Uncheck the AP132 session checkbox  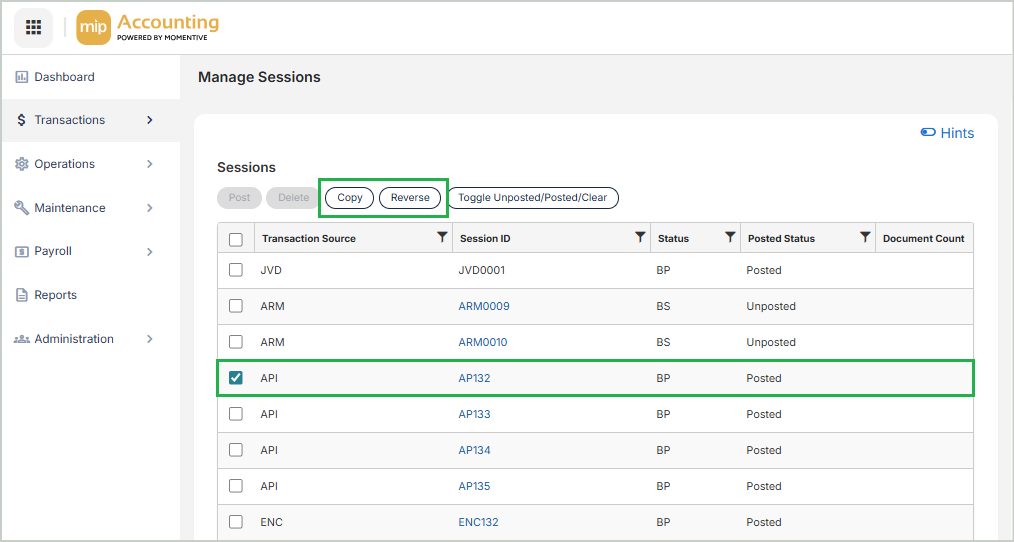pyautogui.click(x=236, y=378)
